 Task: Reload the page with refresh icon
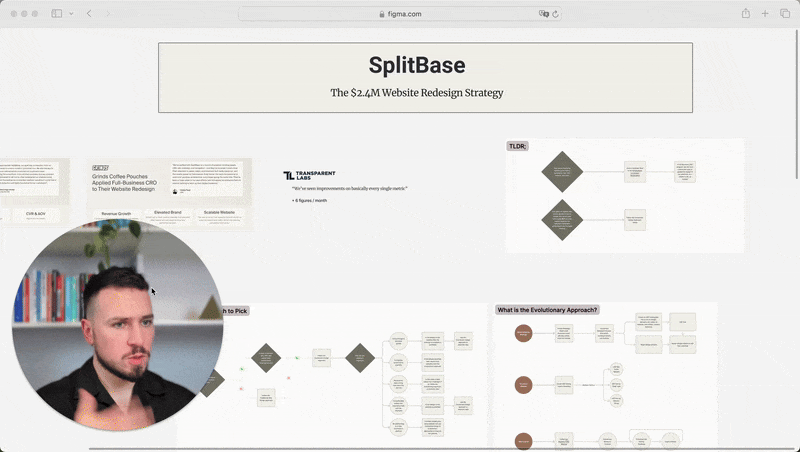[x=556, y=14]
